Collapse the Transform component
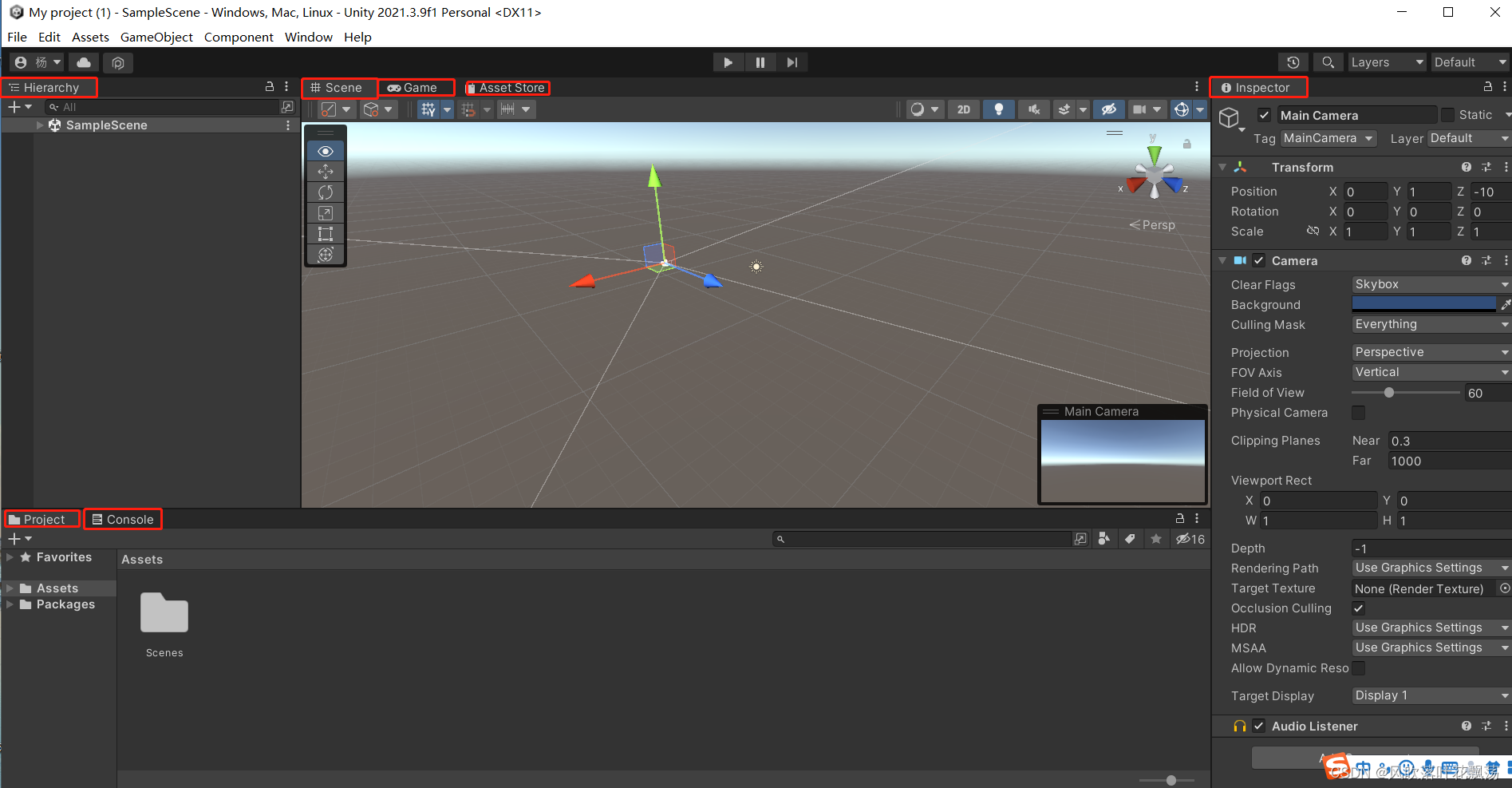The image size is (1512, 788). coord(1222,167)
